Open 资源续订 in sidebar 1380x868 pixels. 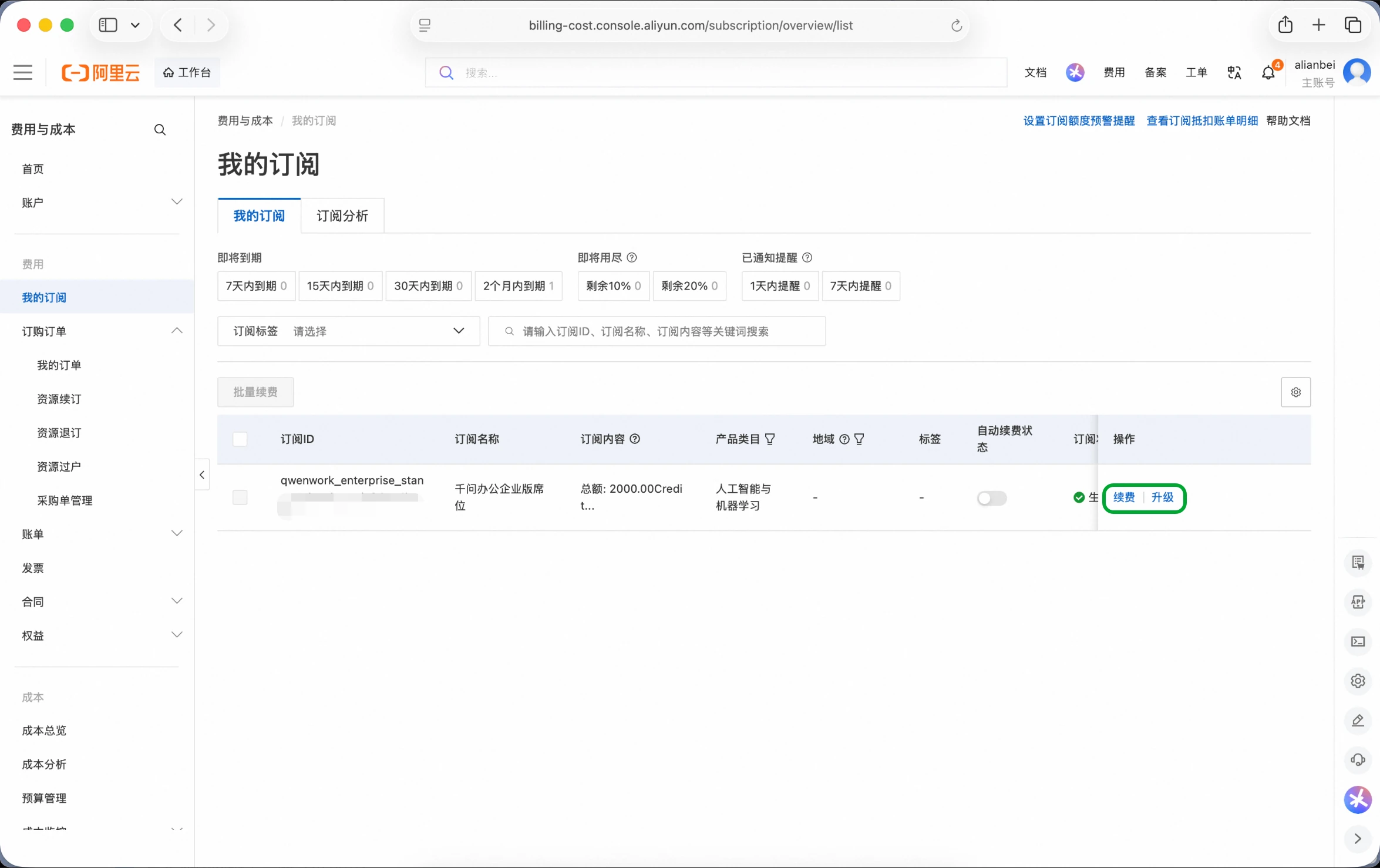[59, 399]
